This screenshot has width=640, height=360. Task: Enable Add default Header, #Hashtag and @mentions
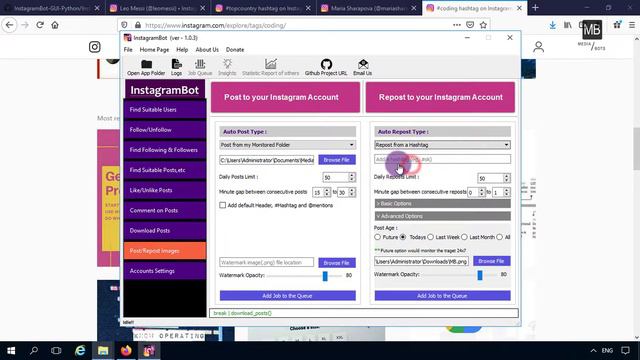pyautogui.click(x=222, y=205)
